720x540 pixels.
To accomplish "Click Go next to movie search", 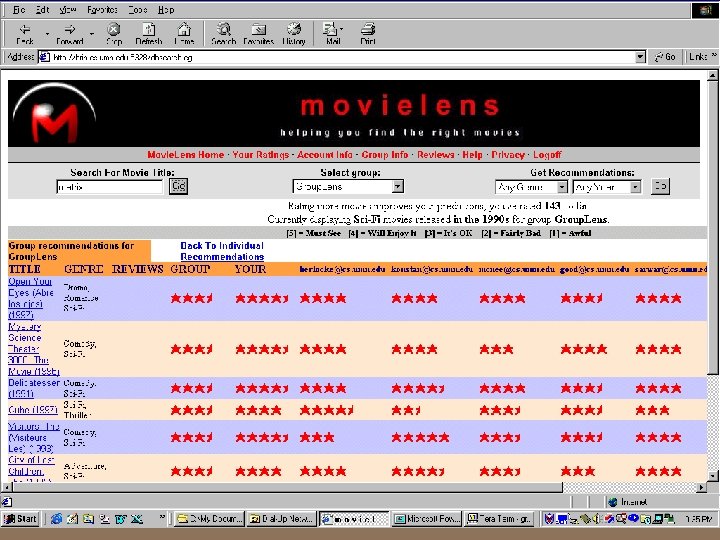I will pos(178,186).
